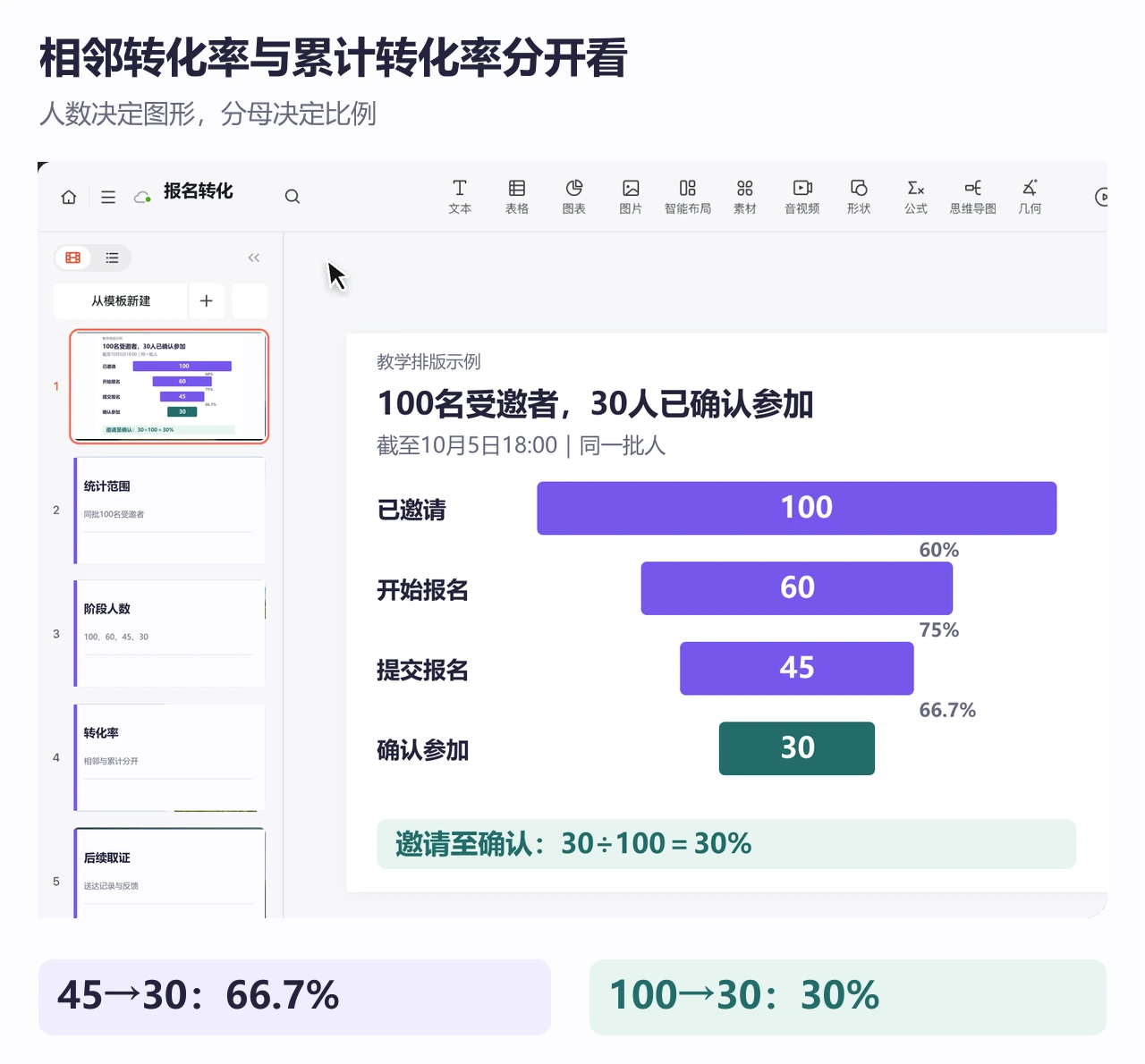Viewport: 1145px width, 1064px height.
Task: Add a new slide with the plus button
Action: [x=207, y=301]
